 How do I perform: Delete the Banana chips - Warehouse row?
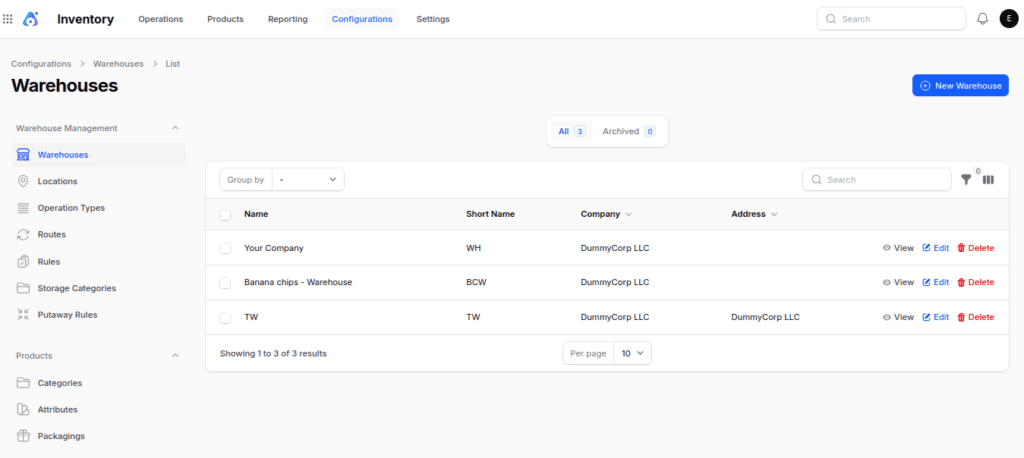976,282
